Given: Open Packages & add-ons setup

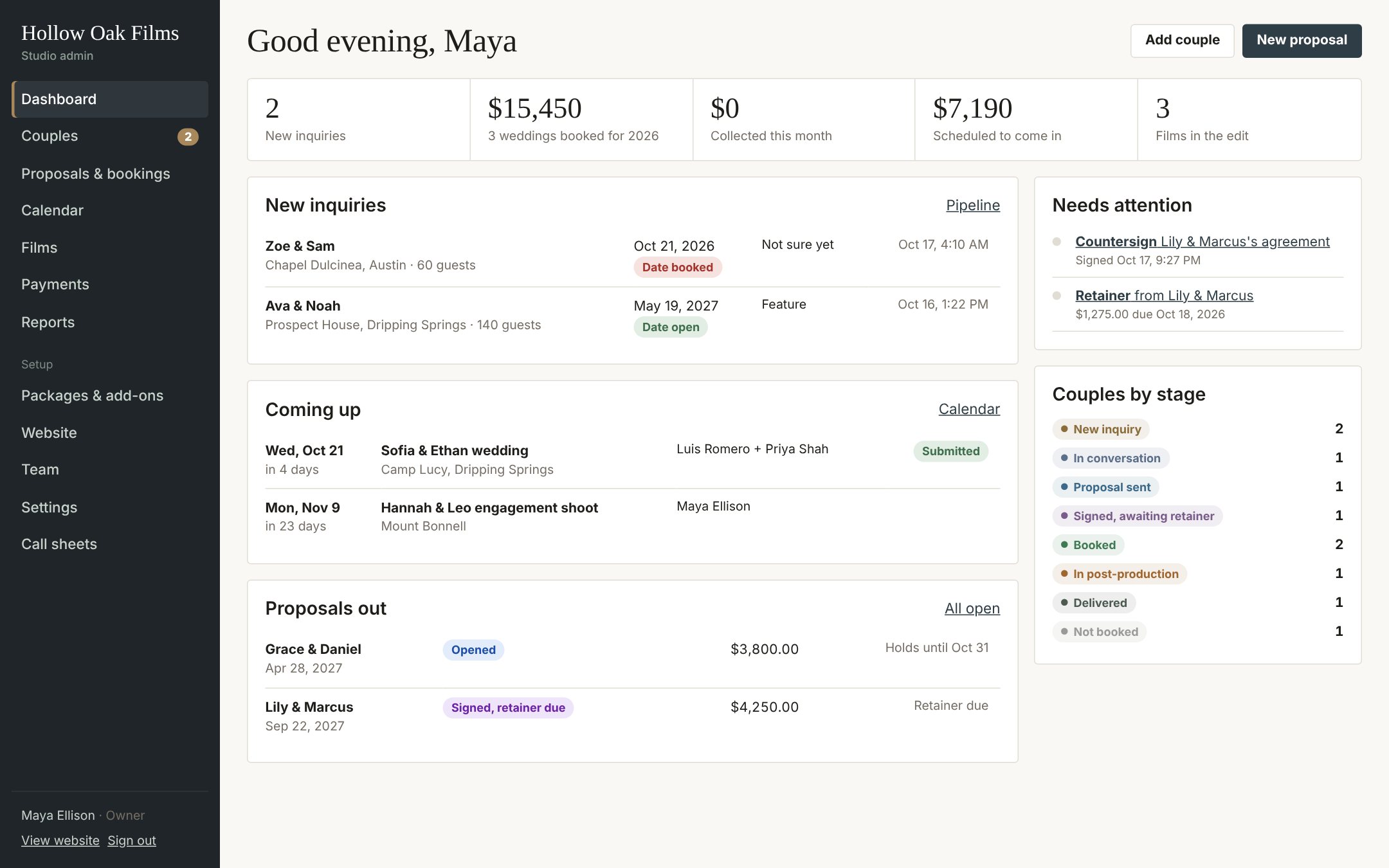Looking at the screenshot, I should pyautogui.click(x=110, y=395).
